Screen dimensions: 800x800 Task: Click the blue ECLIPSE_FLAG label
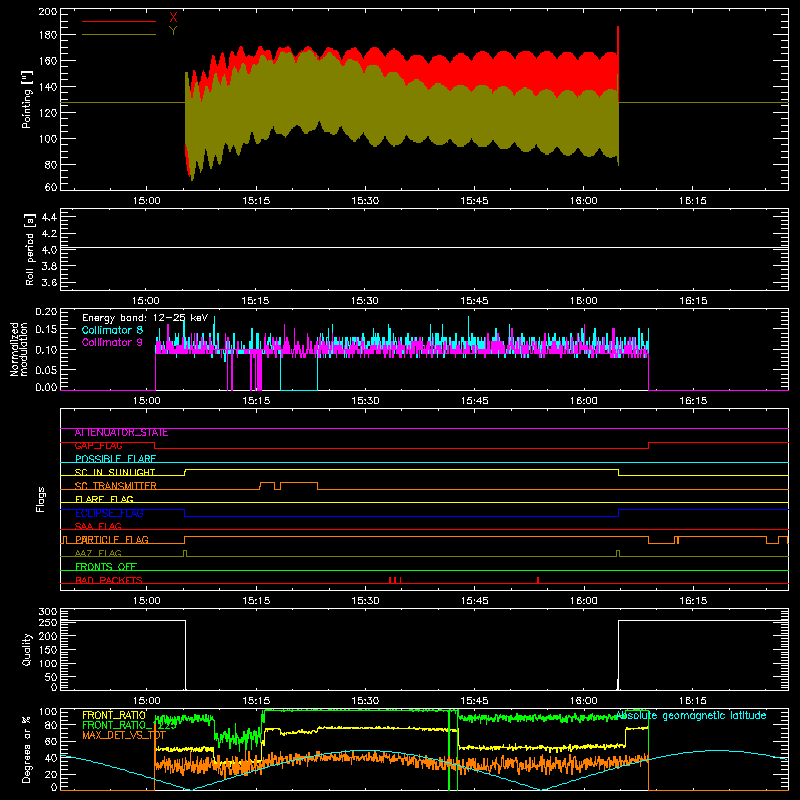(x=109, y=513)
